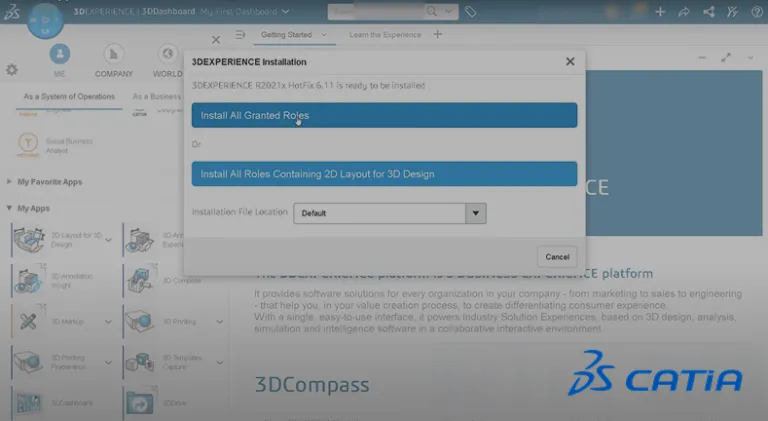
Task: Launch the 2D Layout for 3D Design app
Action: point(29,240)
